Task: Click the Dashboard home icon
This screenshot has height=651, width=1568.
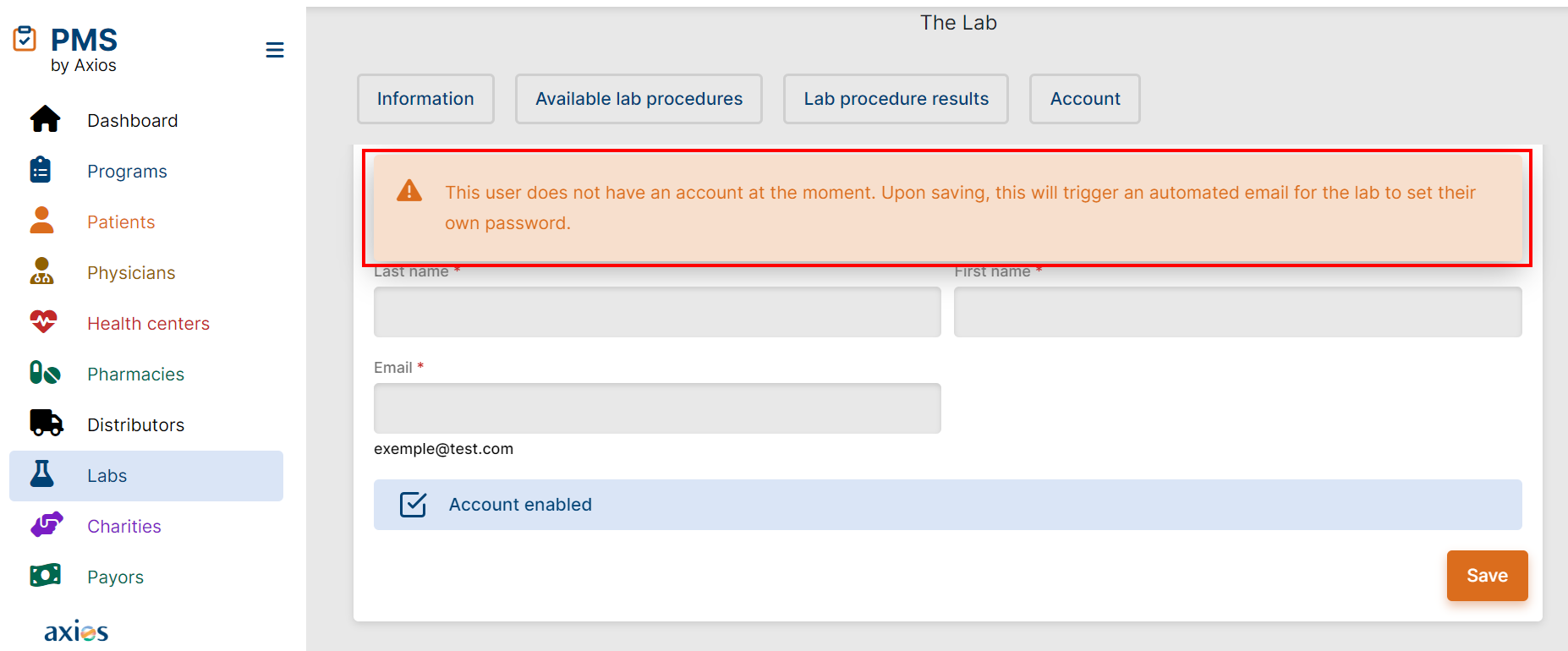Action: click(45, 120)
